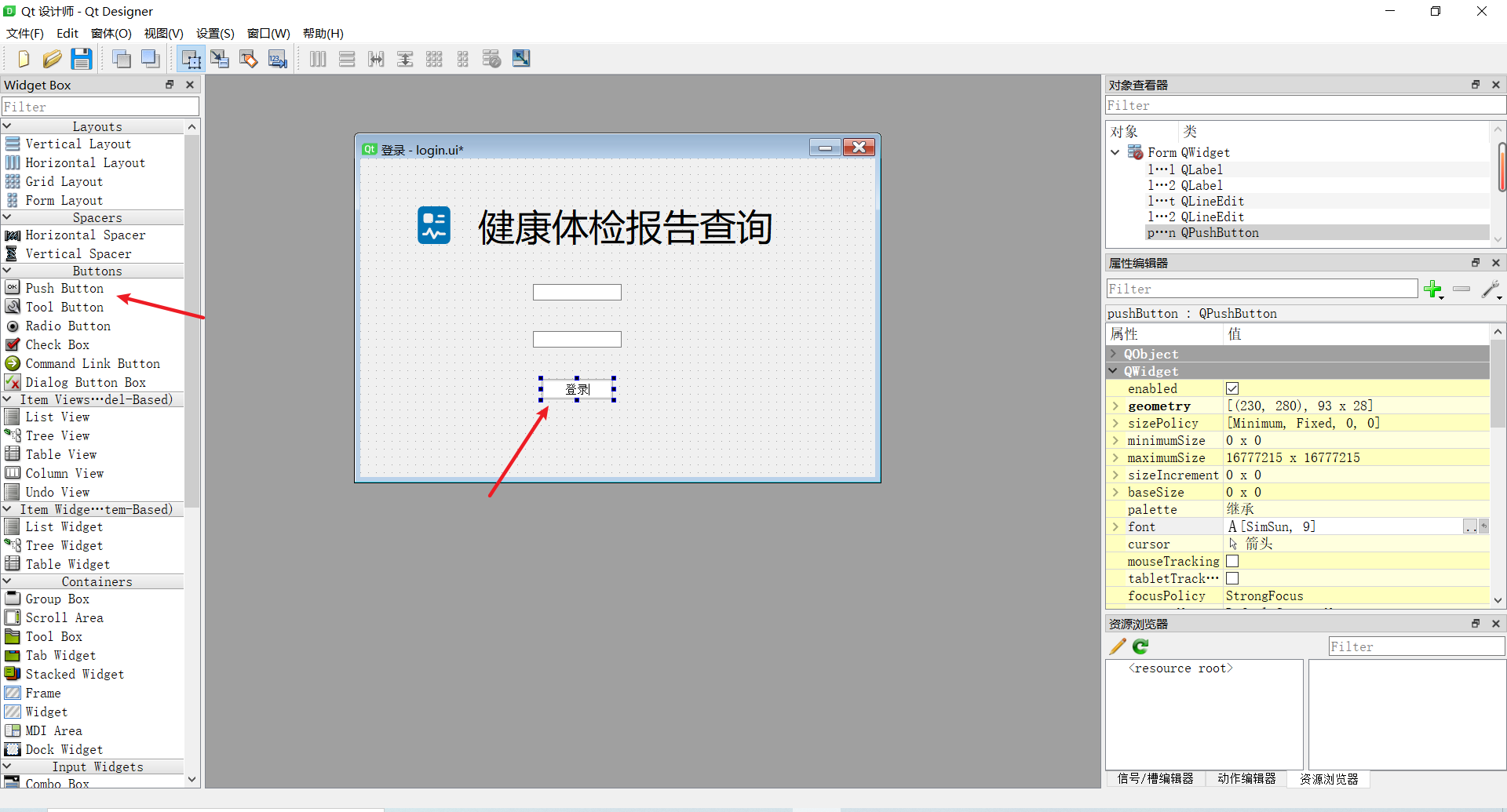Open property editor wrench configuration icon
The image size is (1507, 812).
(1491, 289)
